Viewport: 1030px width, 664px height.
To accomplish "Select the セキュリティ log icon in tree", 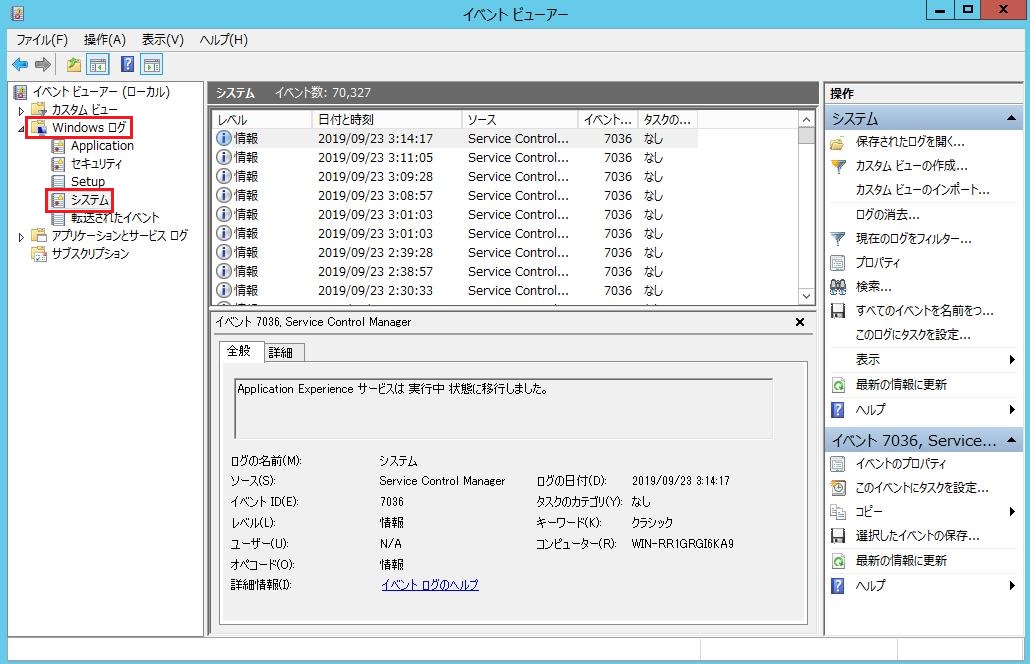I will [58, 164].
